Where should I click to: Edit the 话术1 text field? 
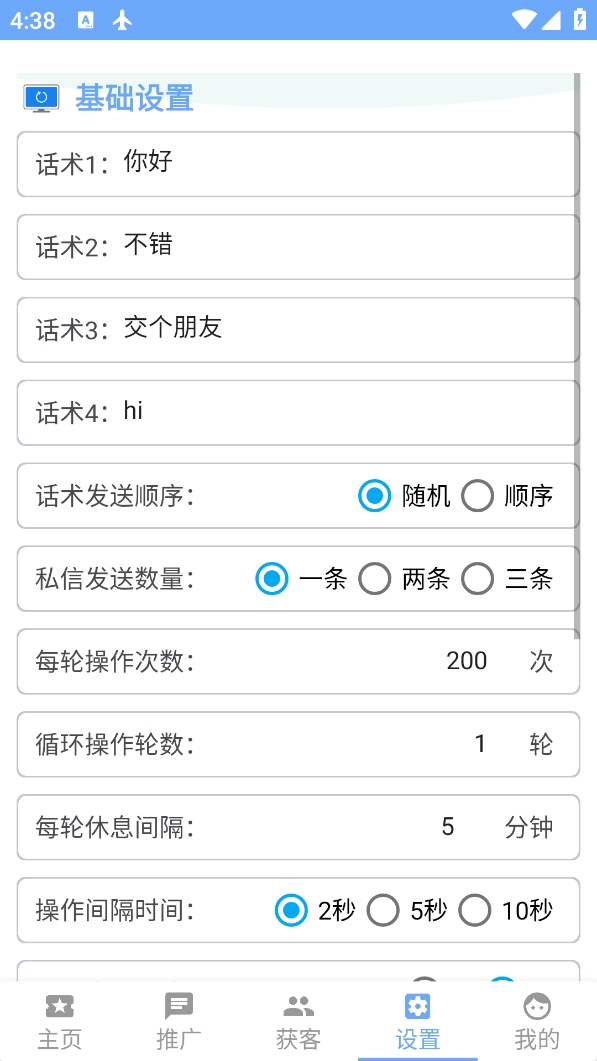coord(342,163)
